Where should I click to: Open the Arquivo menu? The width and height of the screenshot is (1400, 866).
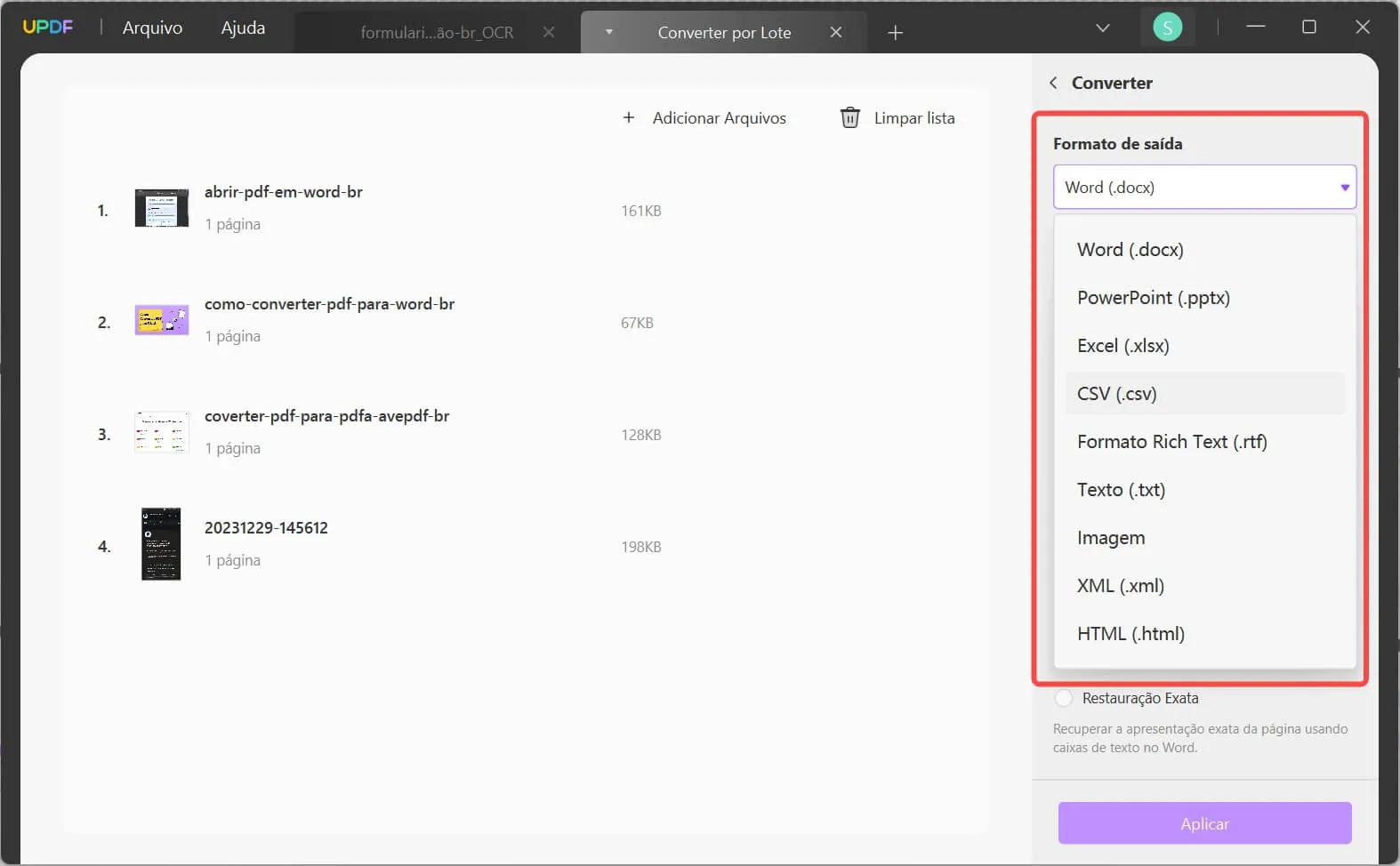pyautogui.click(x=152, y=28)
